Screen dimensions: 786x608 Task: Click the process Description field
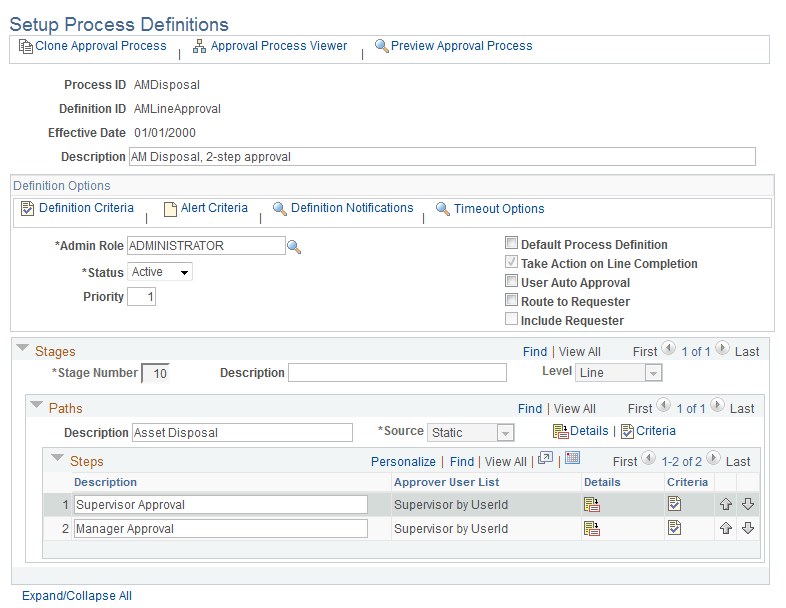pos(442,157)
